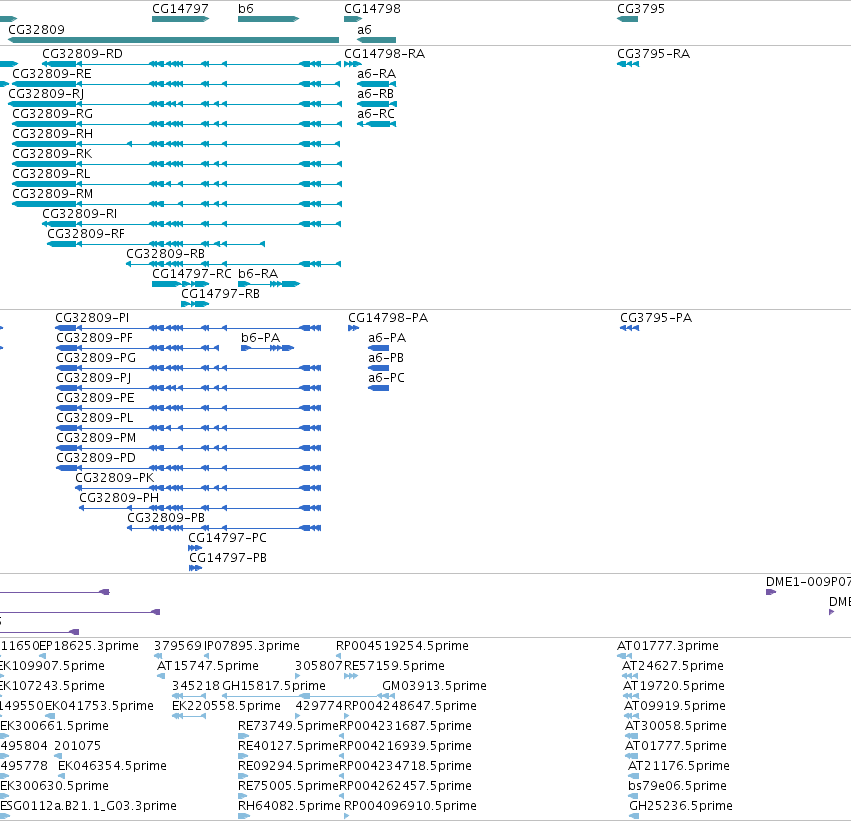Viewport: 851px width, 821px height.
Task: Select transcript CG32809-RK label
Action: click(52, 154)
